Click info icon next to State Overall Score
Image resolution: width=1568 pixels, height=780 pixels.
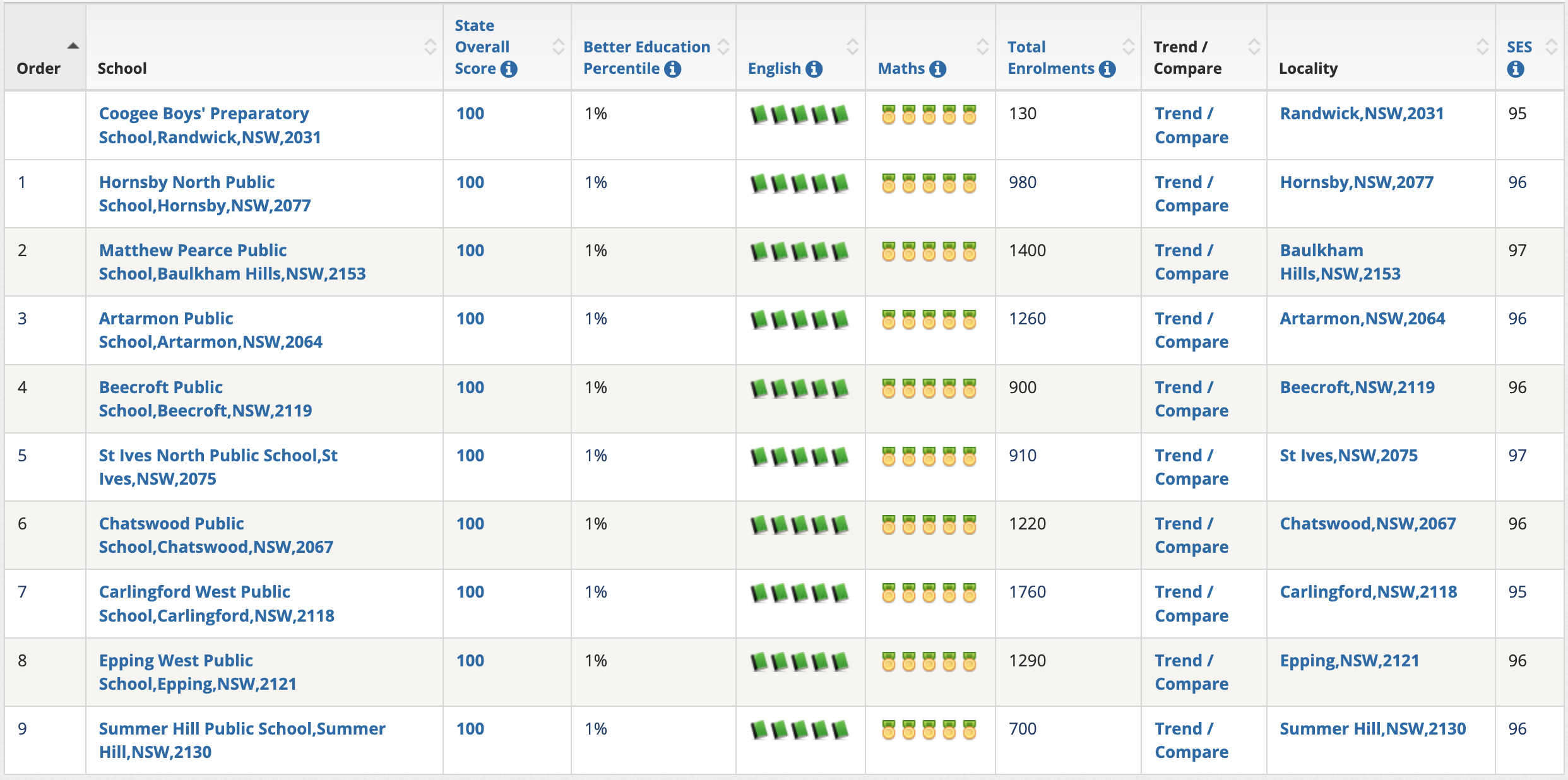coord(509,69)
